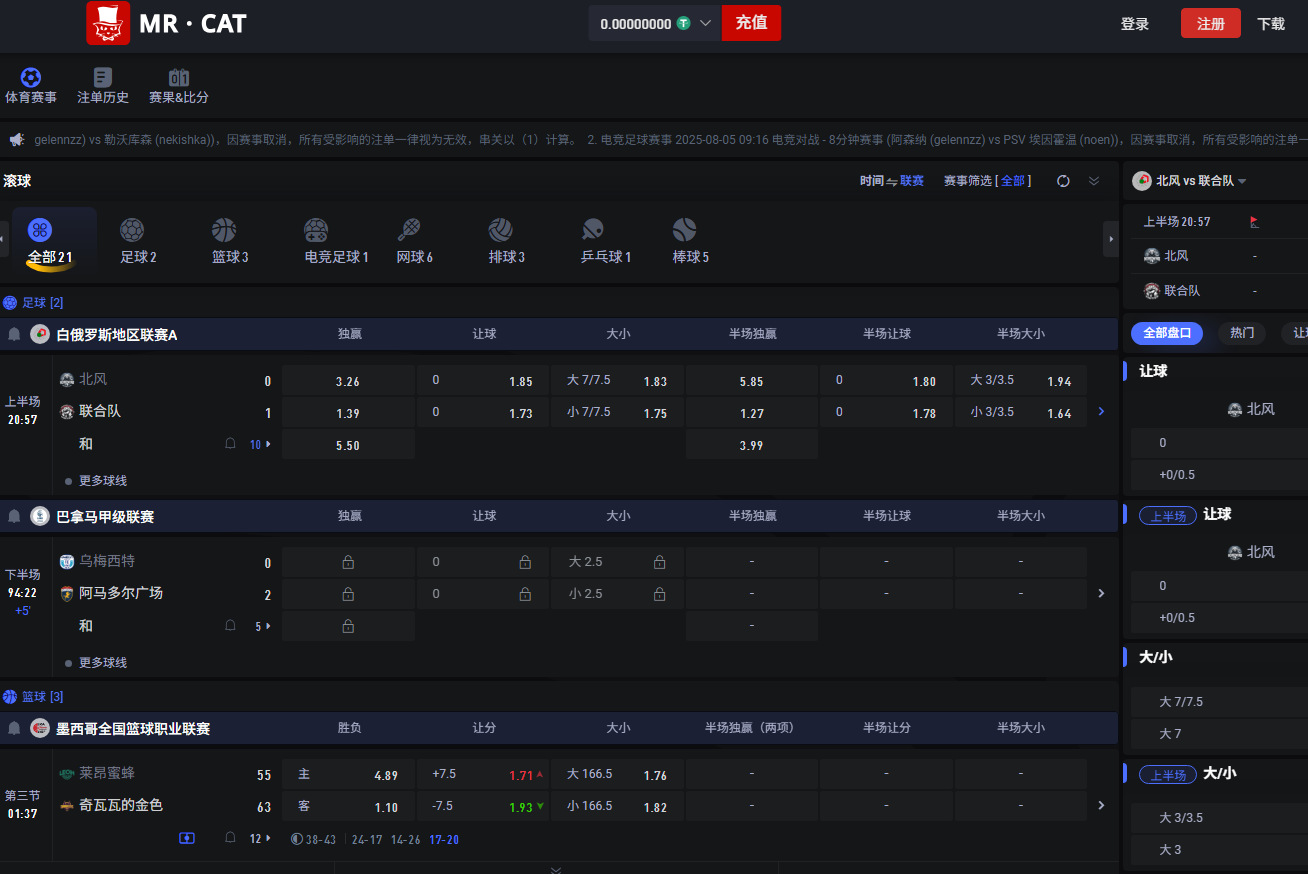1308x874 pixels.
Task: Open the currency balance dropdown arrow
Action: tap(705, 23)
